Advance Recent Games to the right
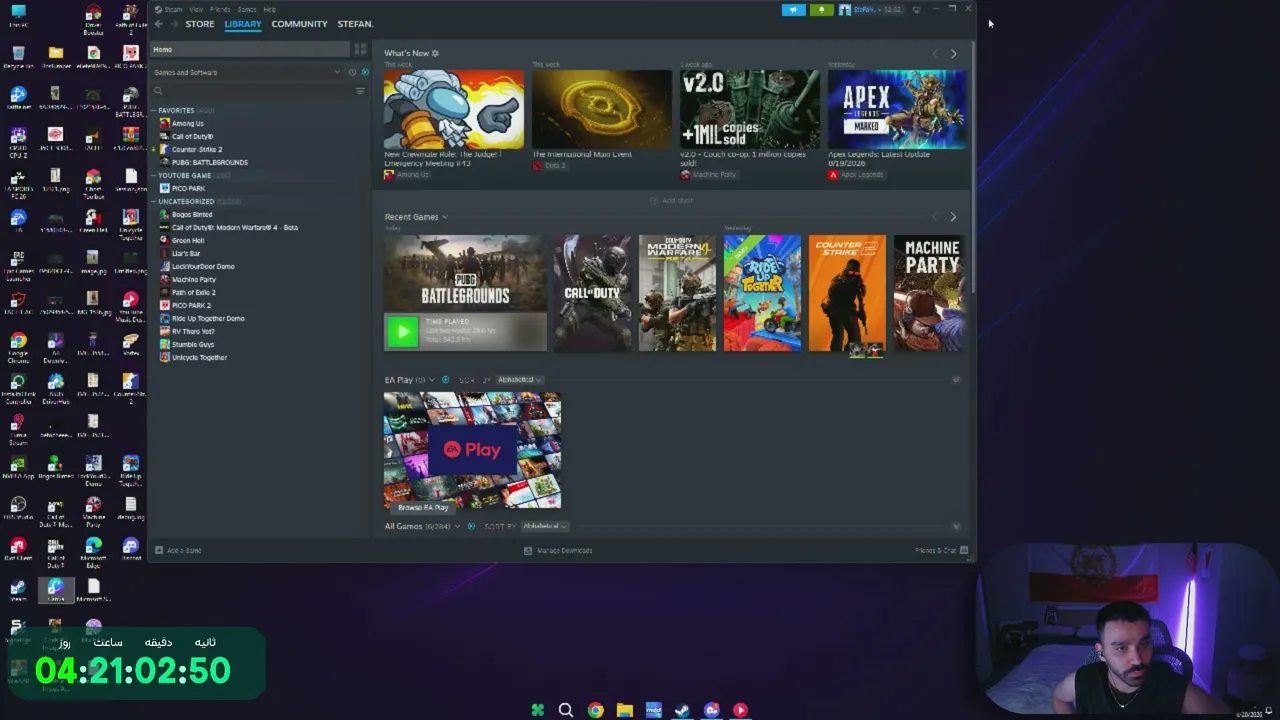The height and width of the screenshot is (720, 1280). (953, 217)
